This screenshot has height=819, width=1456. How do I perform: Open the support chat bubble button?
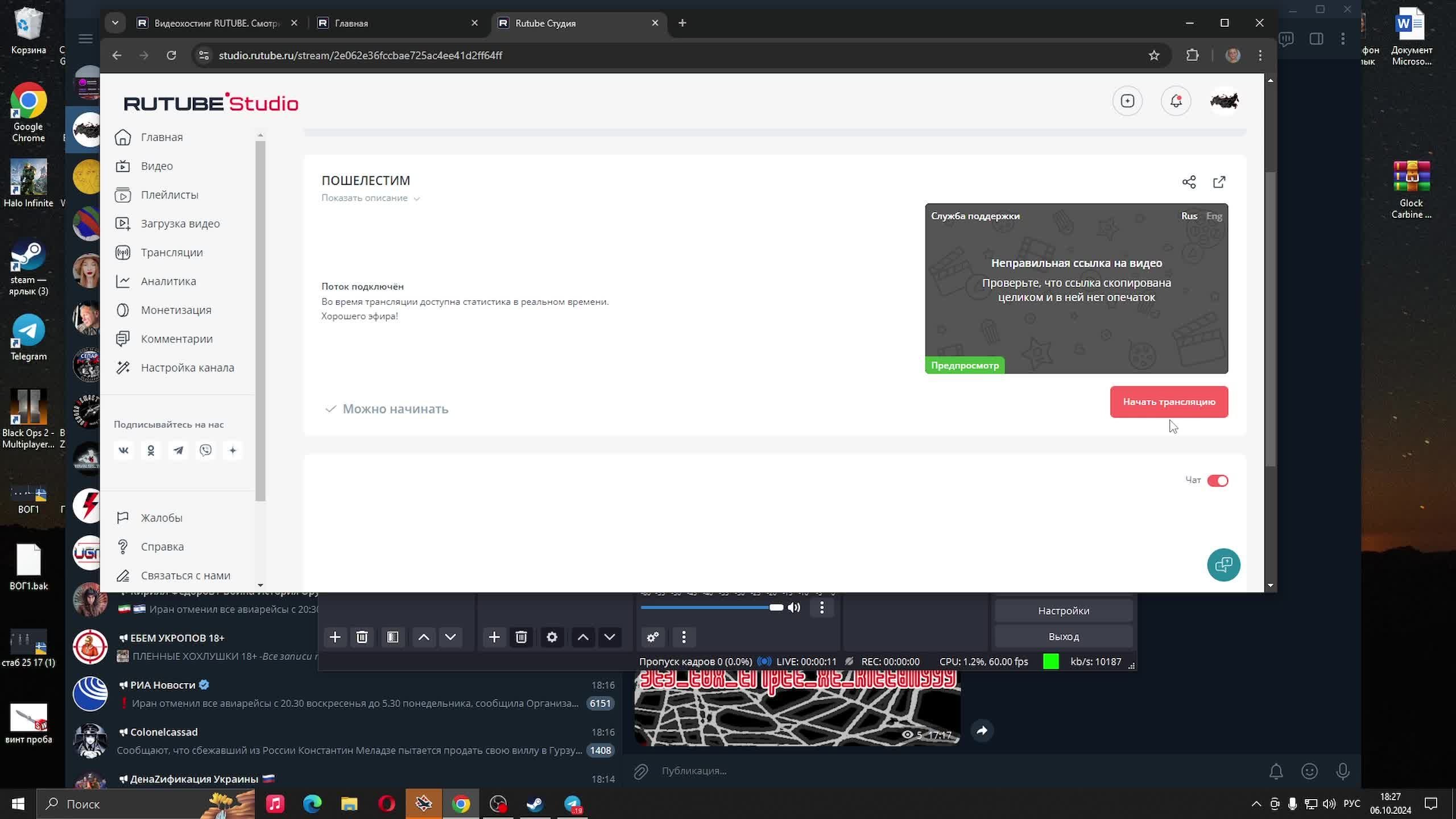1223,565
